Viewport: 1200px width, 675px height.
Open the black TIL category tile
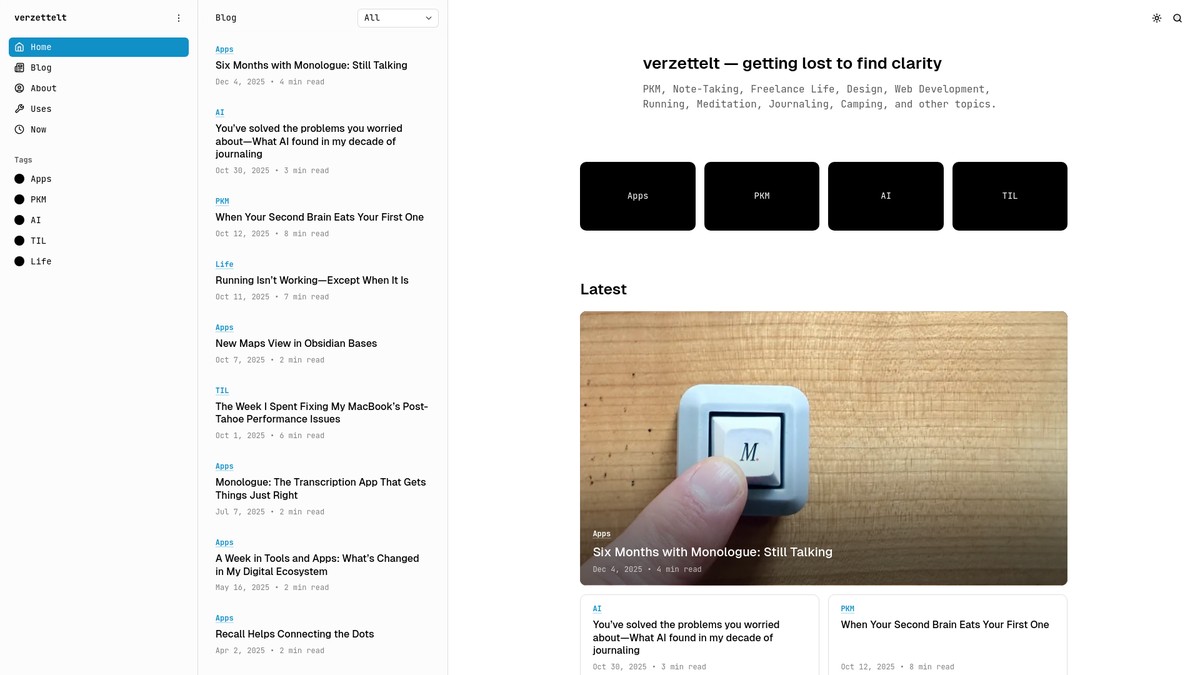point(1010,196)
